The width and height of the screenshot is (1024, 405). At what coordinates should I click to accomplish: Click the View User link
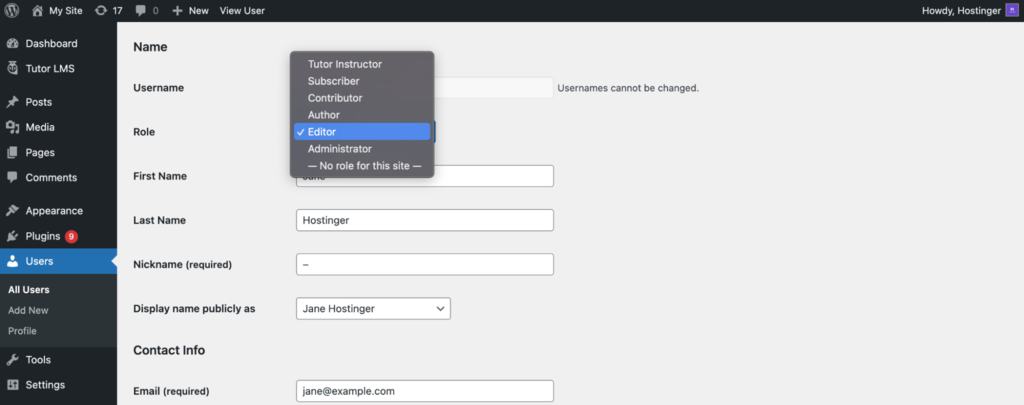pyautogui.click(x=242, y=10)
